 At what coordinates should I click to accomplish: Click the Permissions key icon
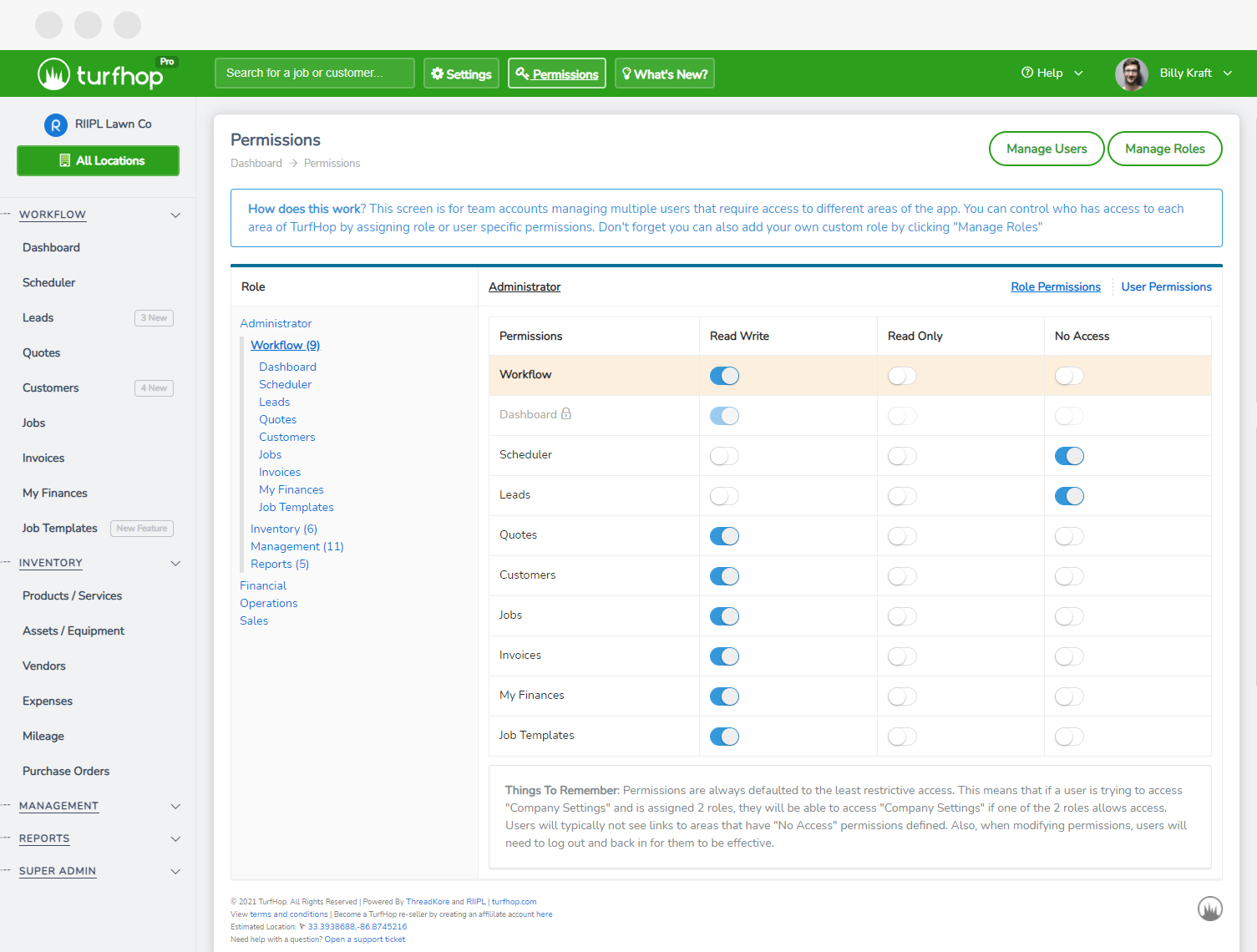pos(522,73)
